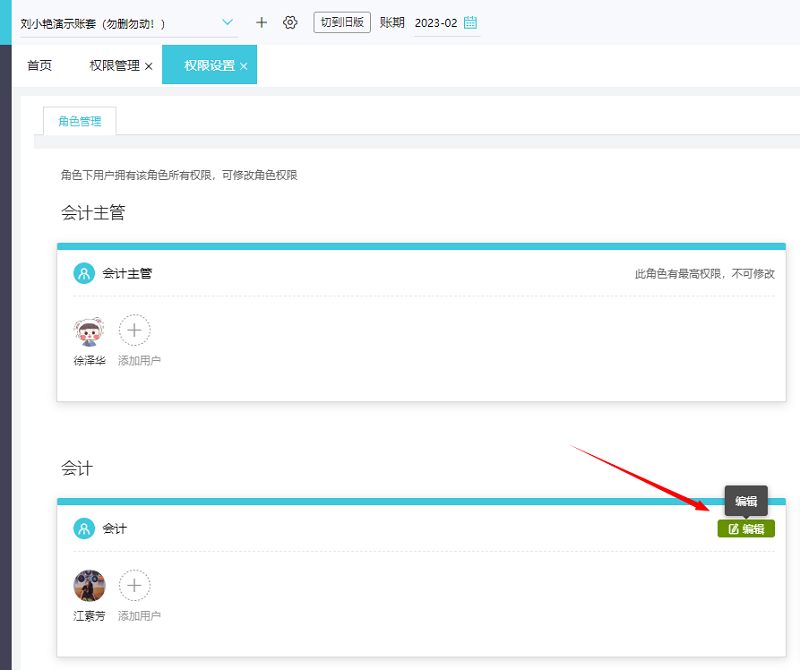The image size is (800, 670).
Task: Select the 权限设置 tab
Action: click(209, 65)
